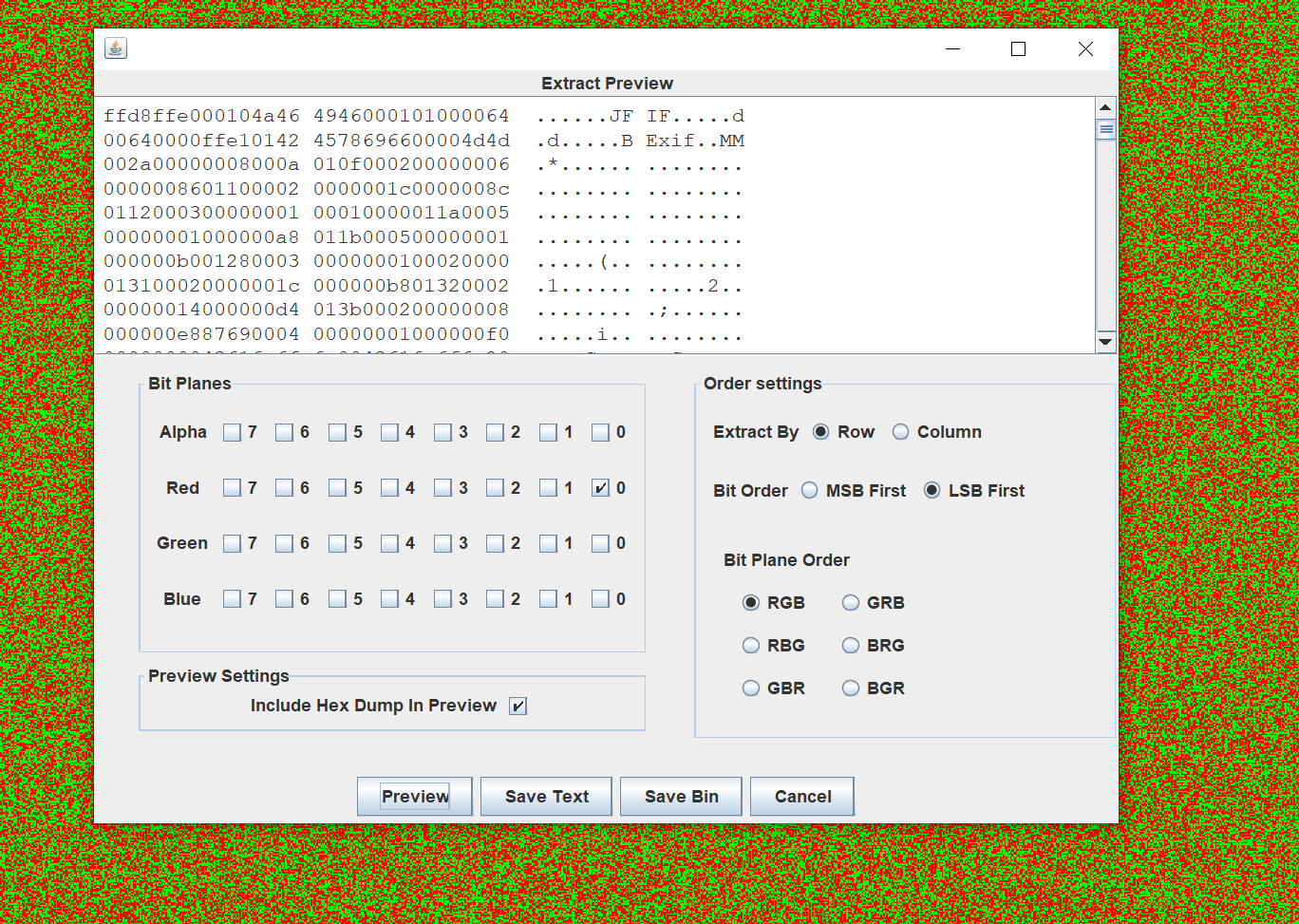Click the Java icon in the title bar
Viewport: 1299px width, 924px height.
tap(116, 48)
